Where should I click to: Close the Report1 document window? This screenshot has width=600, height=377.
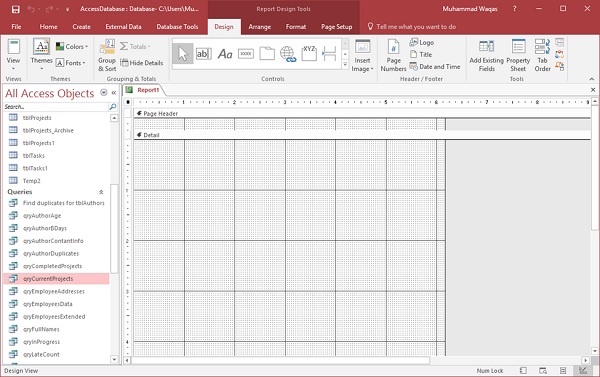tap(593, 90)
